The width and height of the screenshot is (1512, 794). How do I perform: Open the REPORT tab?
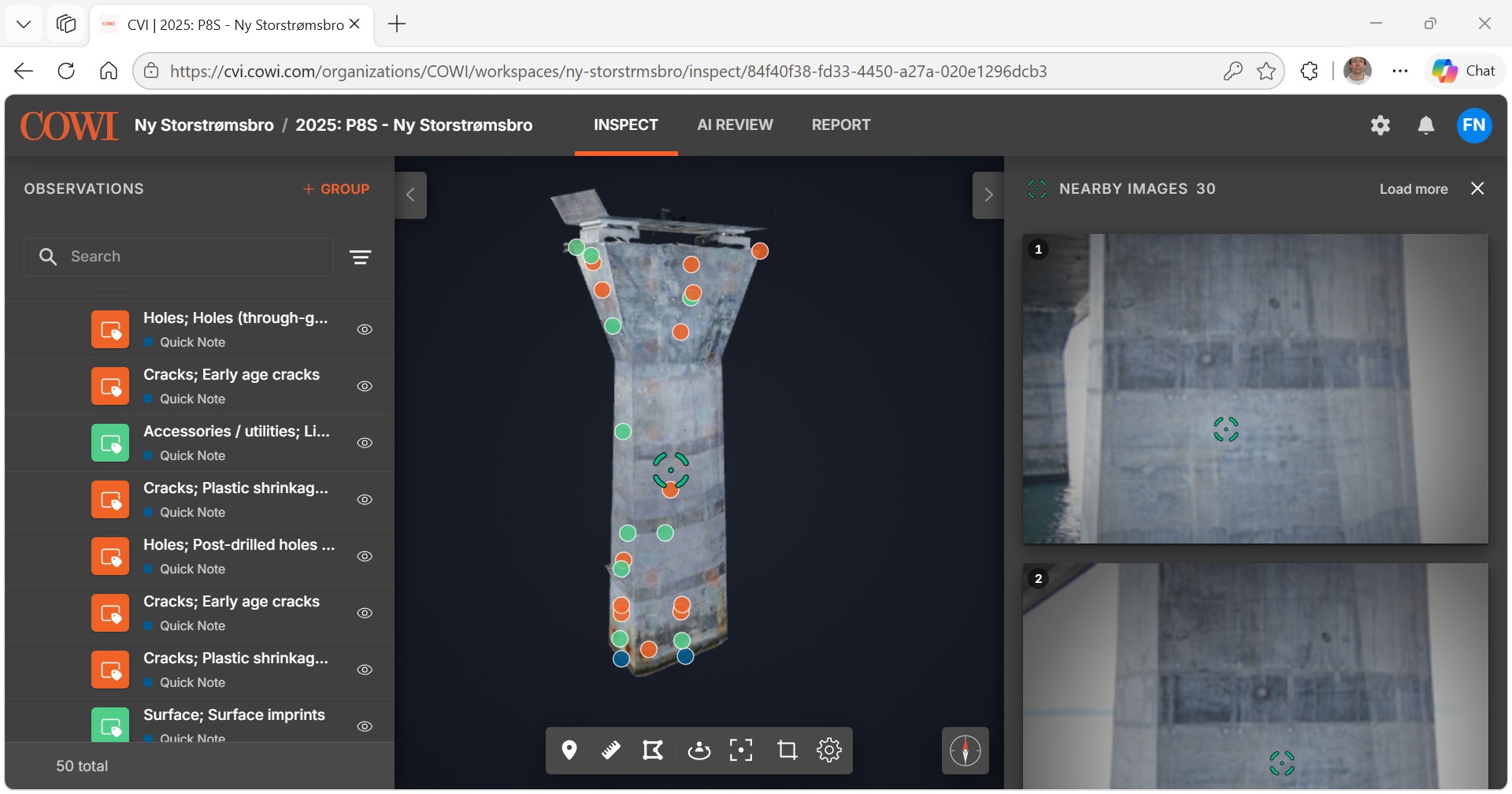[841, 125]
